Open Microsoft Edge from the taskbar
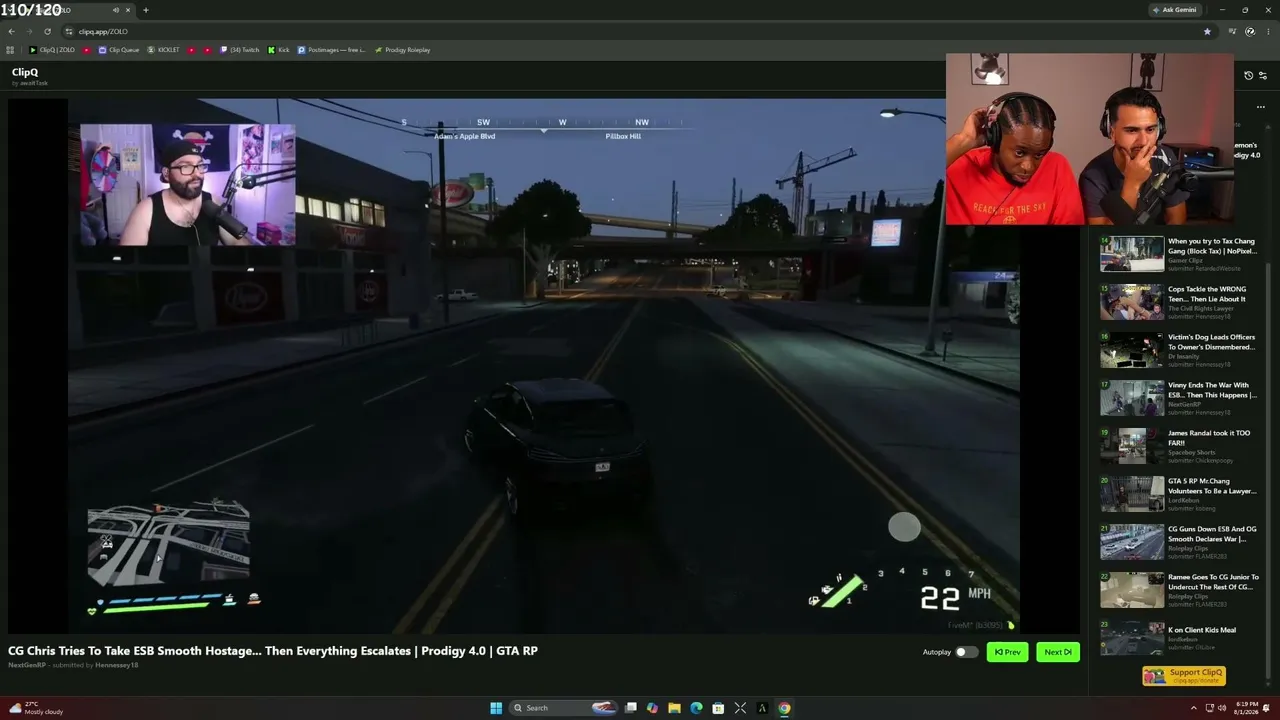Screen dimensions: 1280x720 tap(697, 708)
